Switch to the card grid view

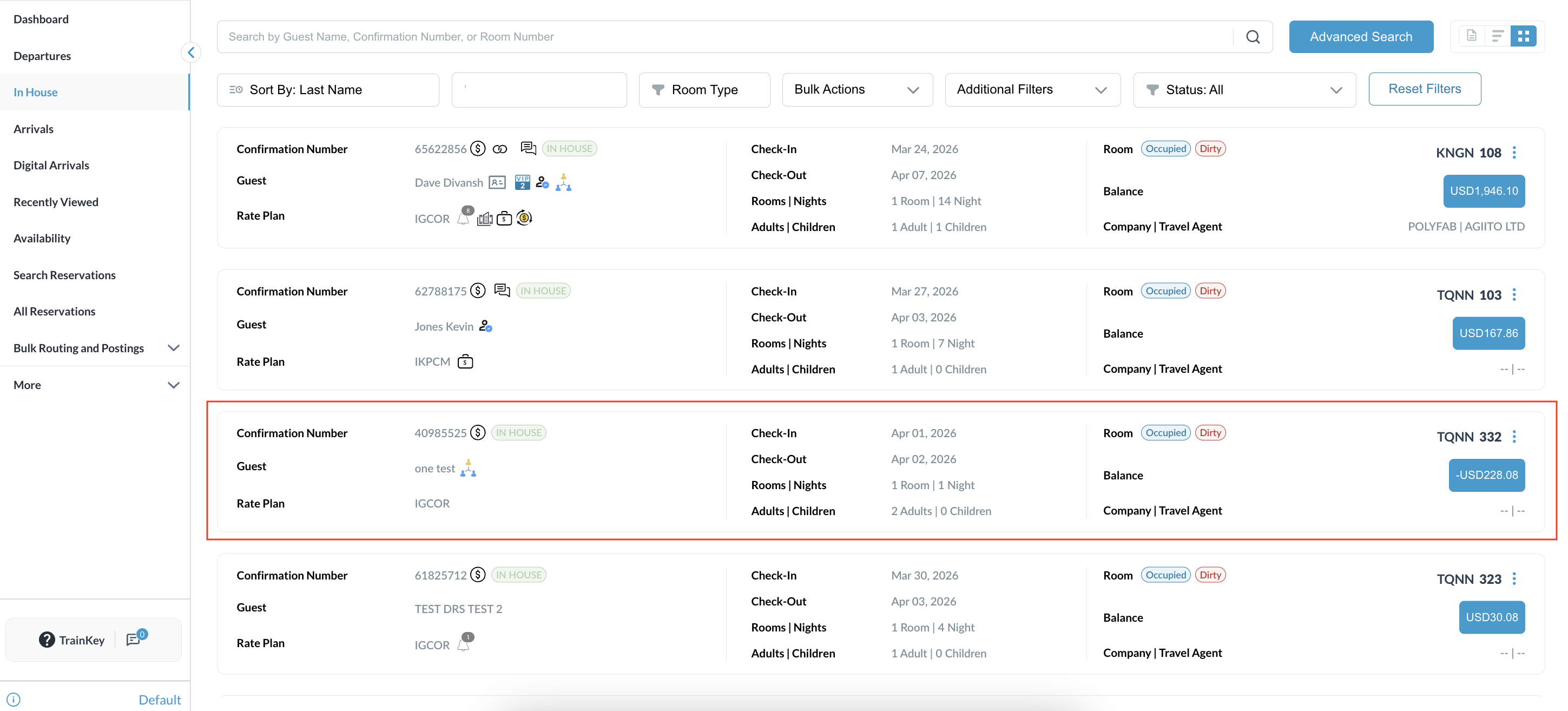(1523, 37)
